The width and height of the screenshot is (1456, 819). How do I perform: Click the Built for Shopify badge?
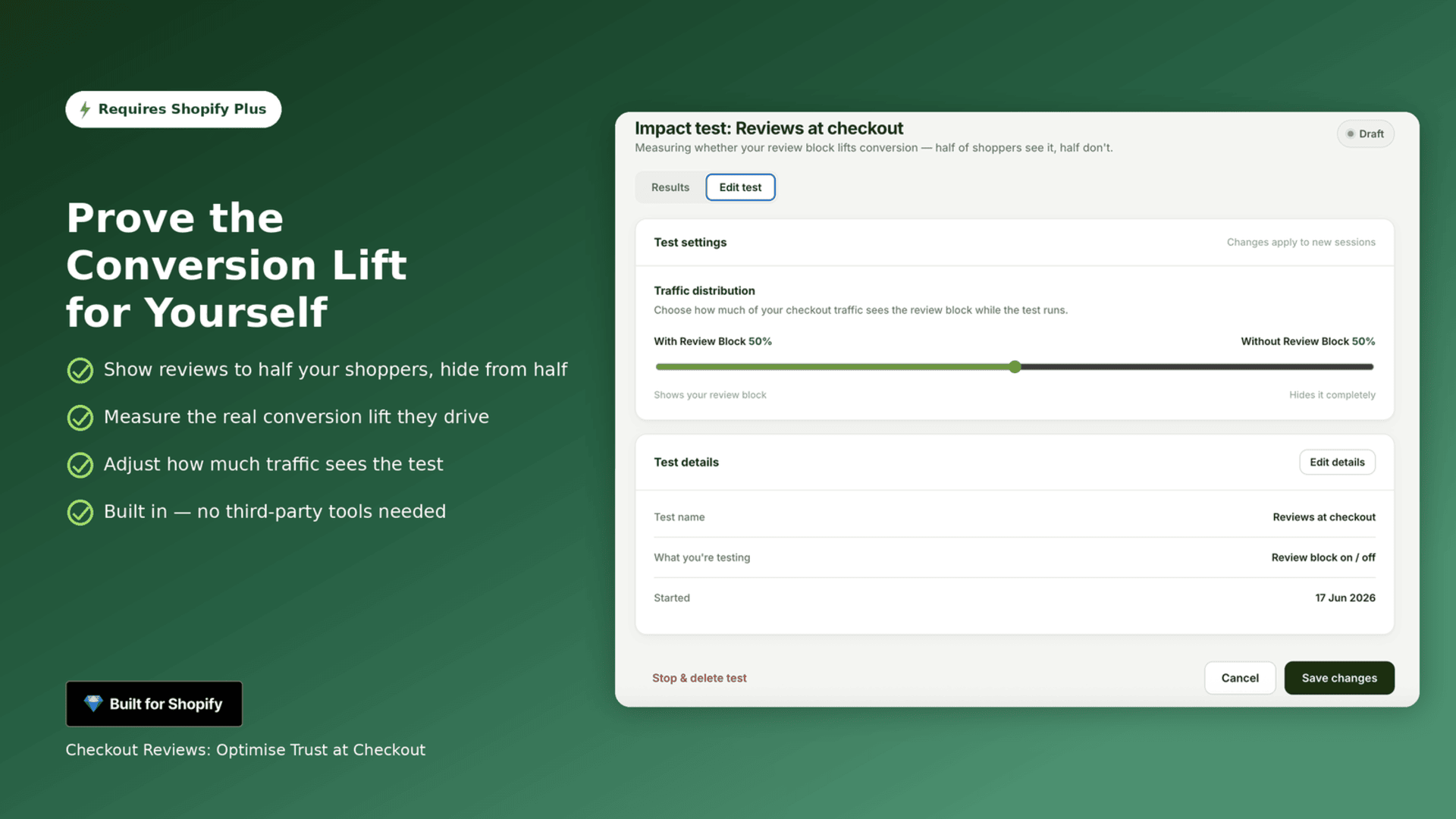point(154,704)
